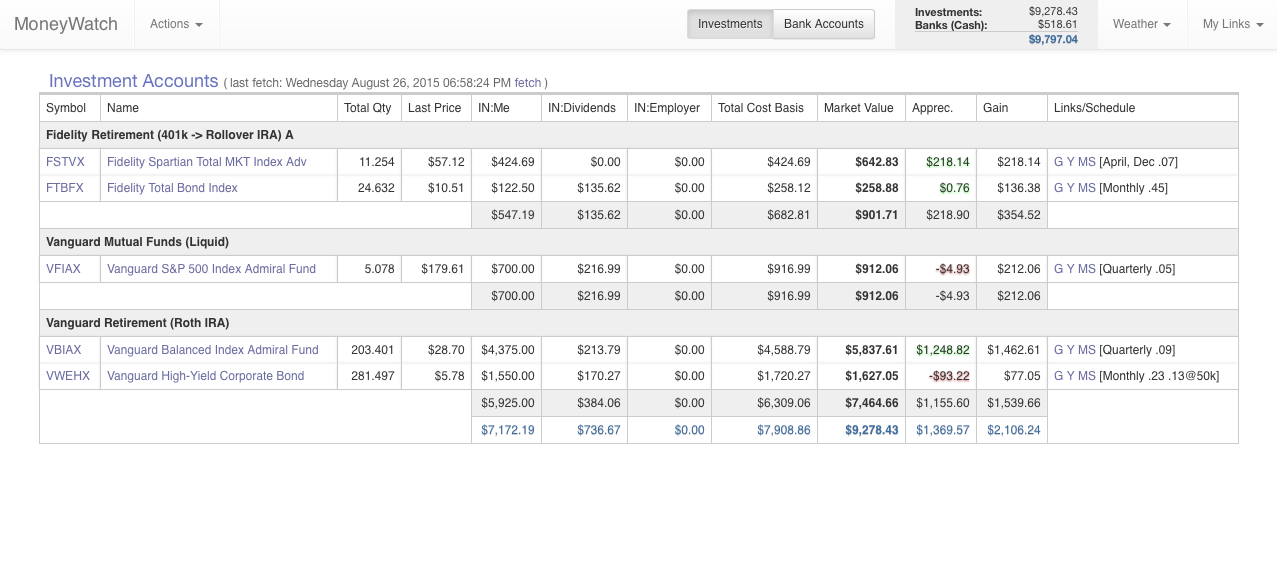Image resolution: width=1277 pixels, height=585 pixels.
Task: Click the -$93.22 appreciation value
Action: point(950,376)
